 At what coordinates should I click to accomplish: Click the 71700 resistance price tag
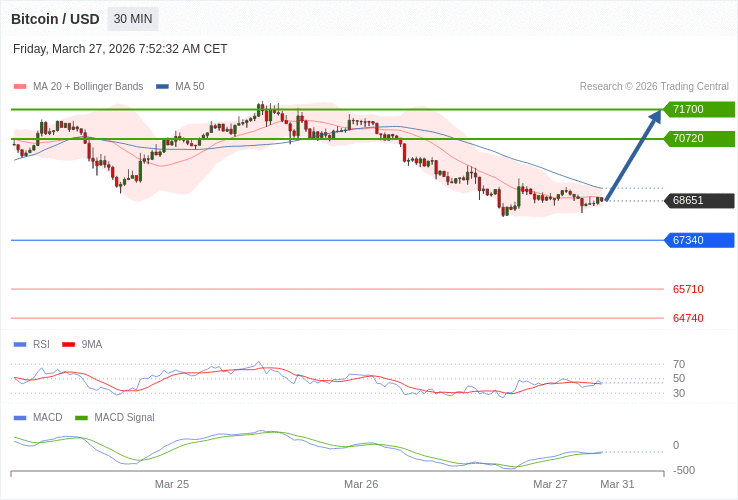point(698,109)
